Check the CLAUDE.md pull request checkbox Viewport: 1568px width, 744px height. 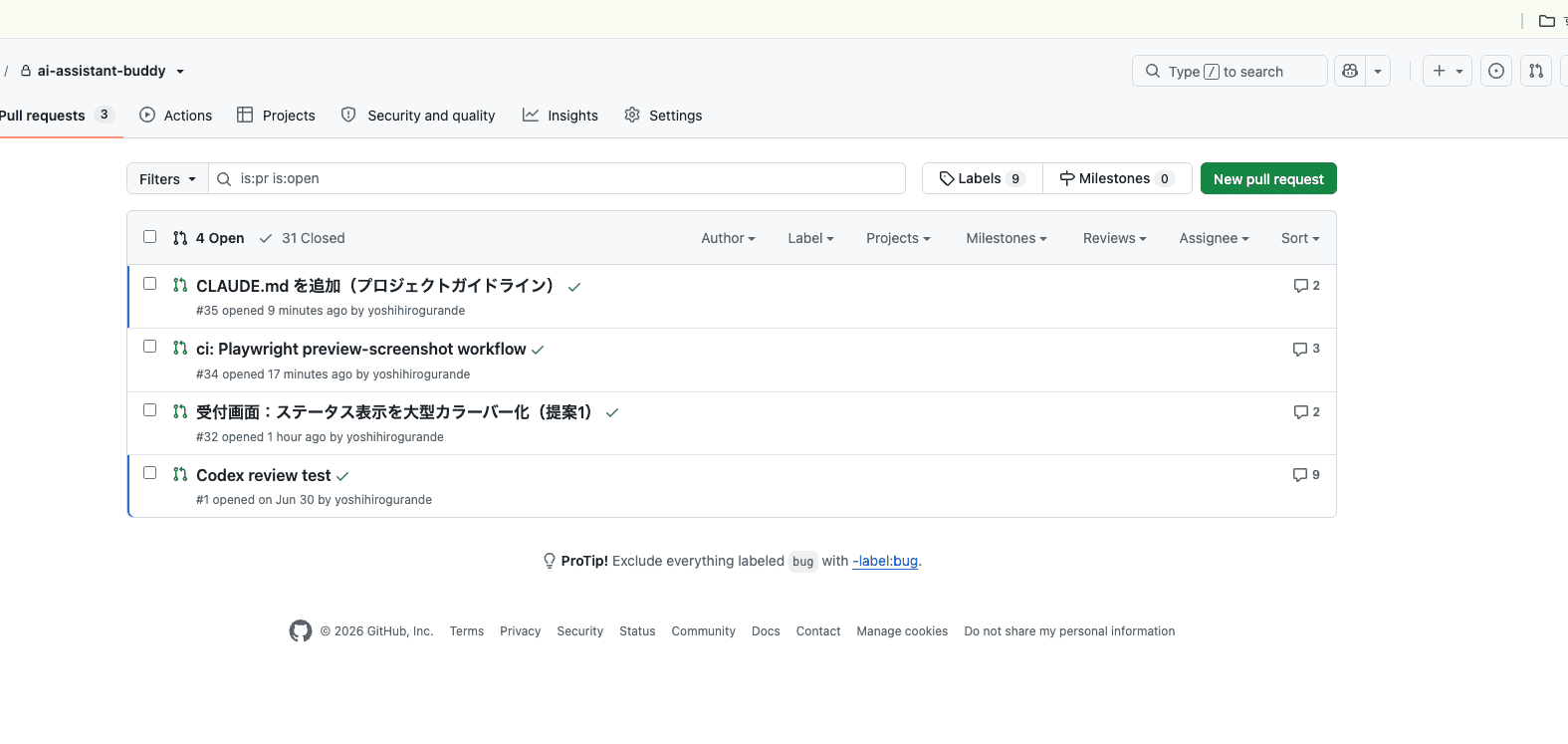[x=150, y=284]
